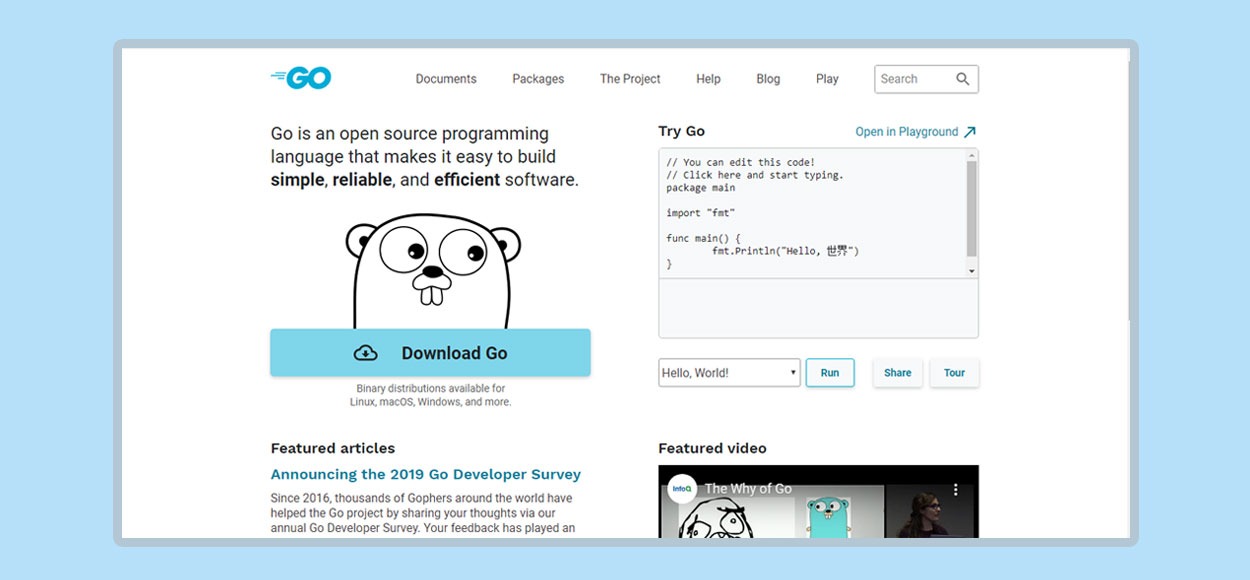The image size is (1250, 580).
Task: Go to the Packages page
Action: pos(538,79)
